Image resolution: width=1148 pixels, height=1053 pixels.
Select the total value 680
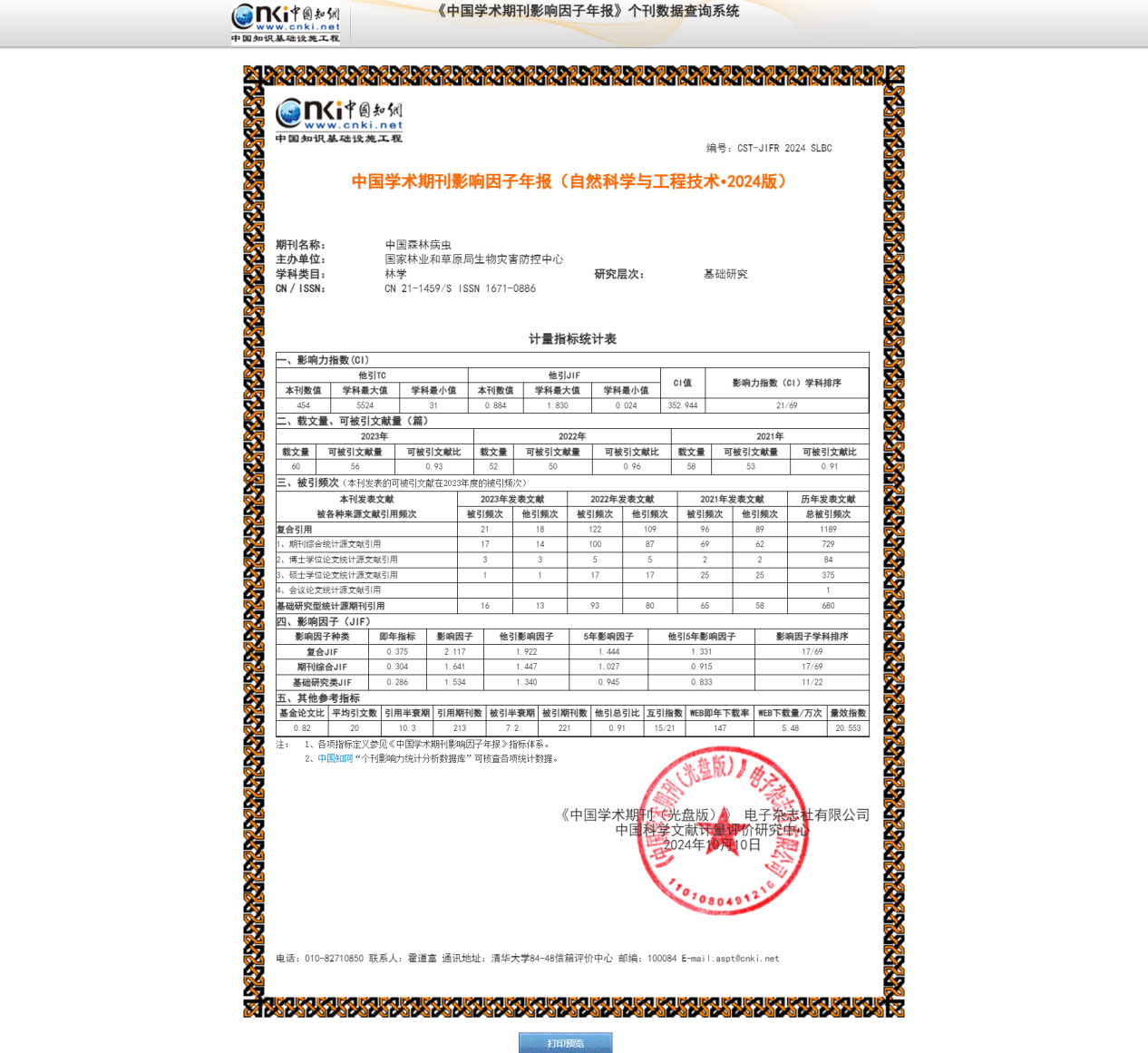click(828, 606)
